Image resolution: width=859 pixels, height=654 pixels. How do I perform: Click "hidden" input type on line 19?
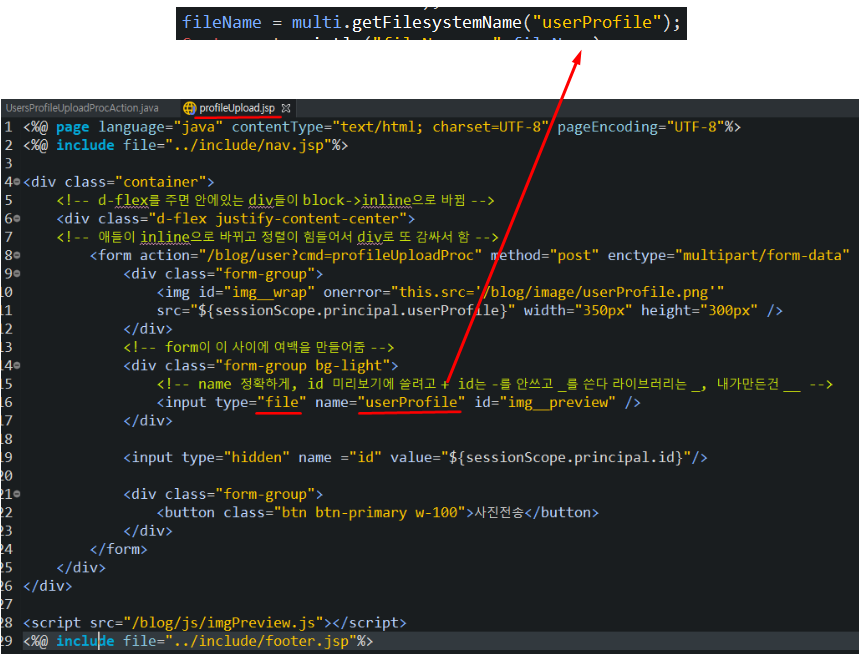pyautogui.click(x=256, y=457)
